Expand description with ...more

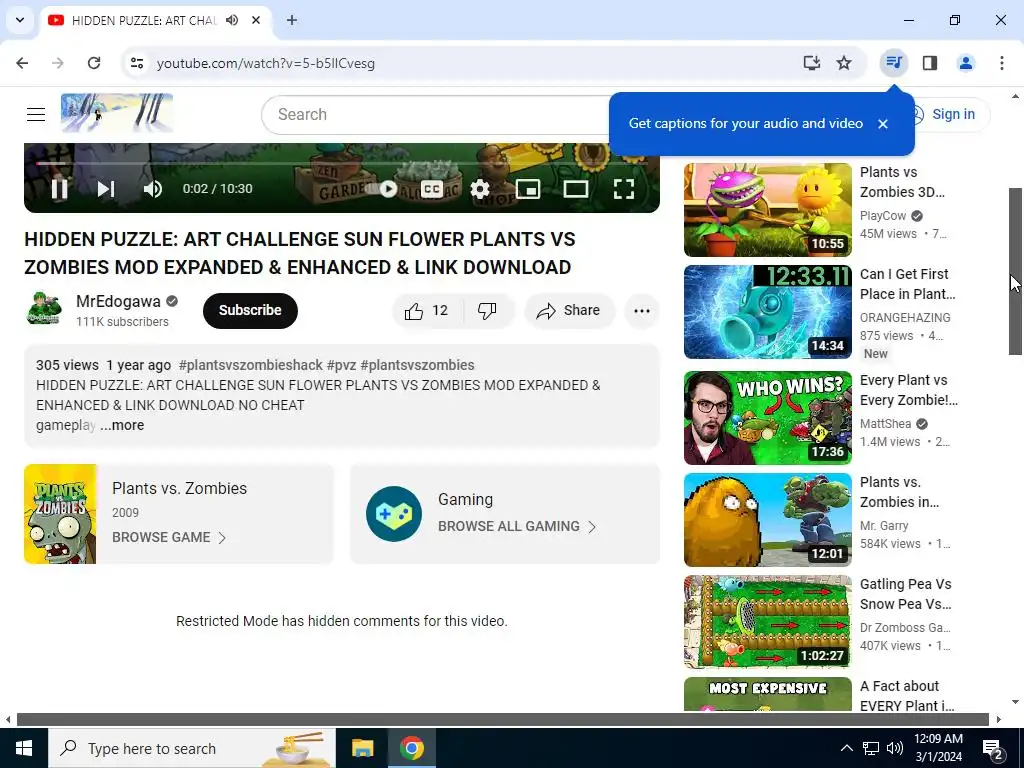click(122, 425)
